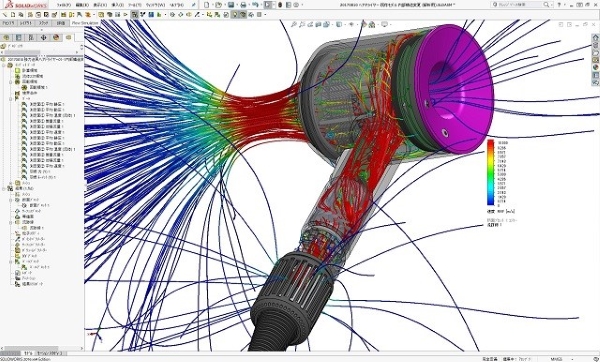Click the Home icon in right task pane
600x362 pixels.
(595, 38)
